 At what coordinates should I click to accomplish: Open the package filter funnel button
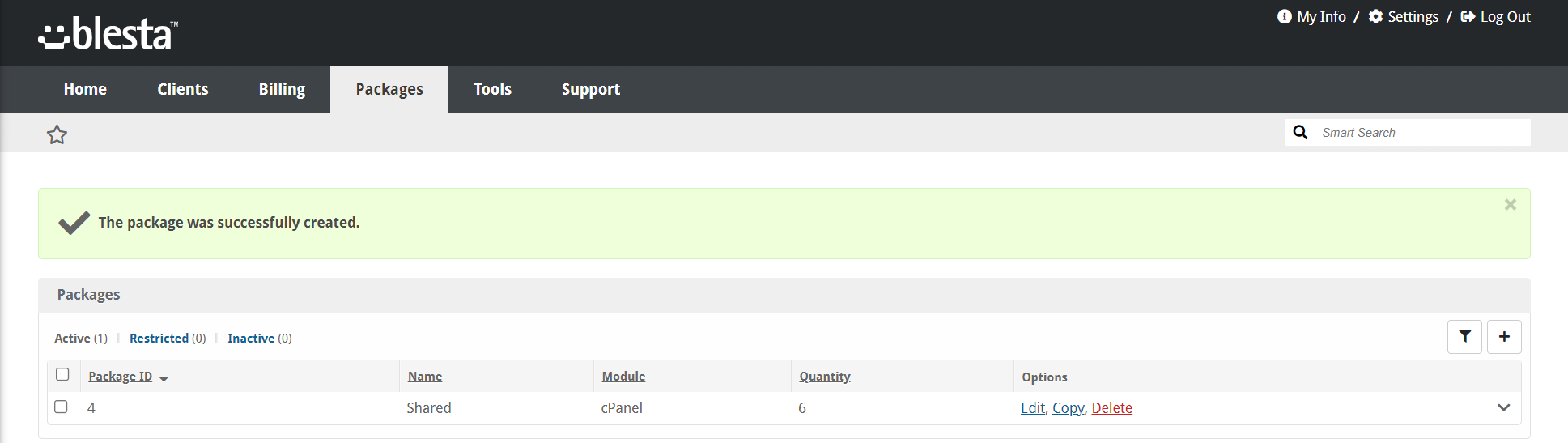(x=1464, y=337)
